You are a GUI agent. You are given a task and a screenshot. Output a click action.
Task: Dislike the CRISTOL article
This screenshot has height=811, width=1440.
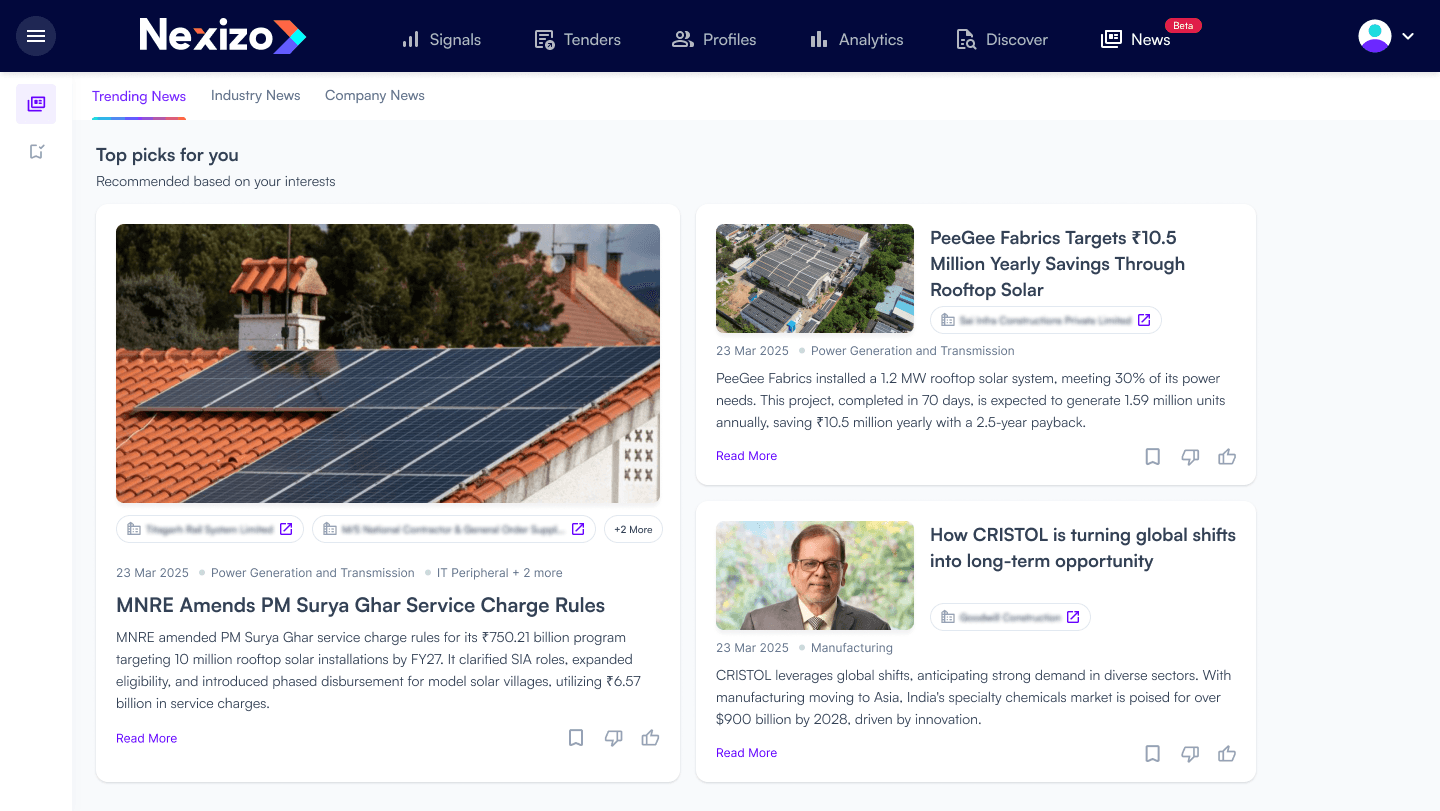click(1190, 754)
